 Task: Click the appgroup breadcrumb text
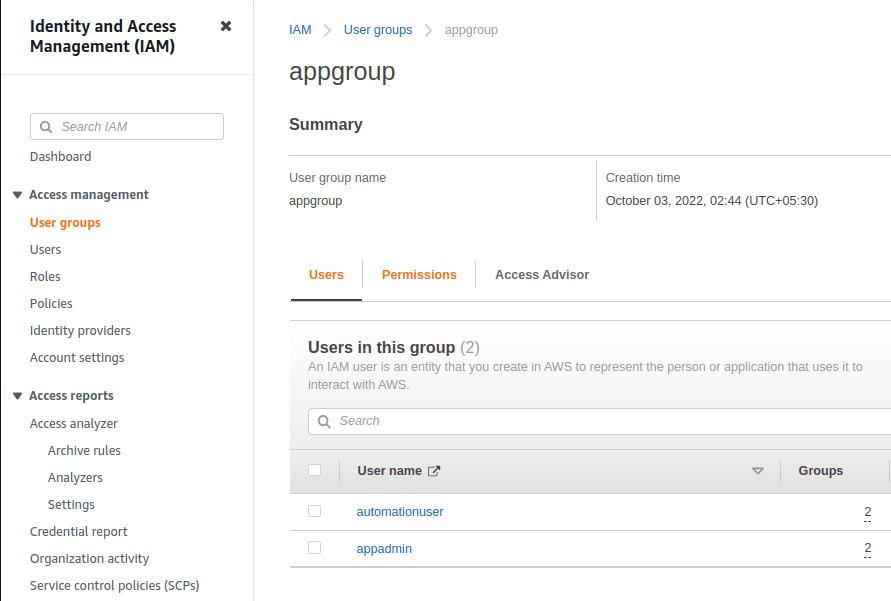tap(471, 30)
